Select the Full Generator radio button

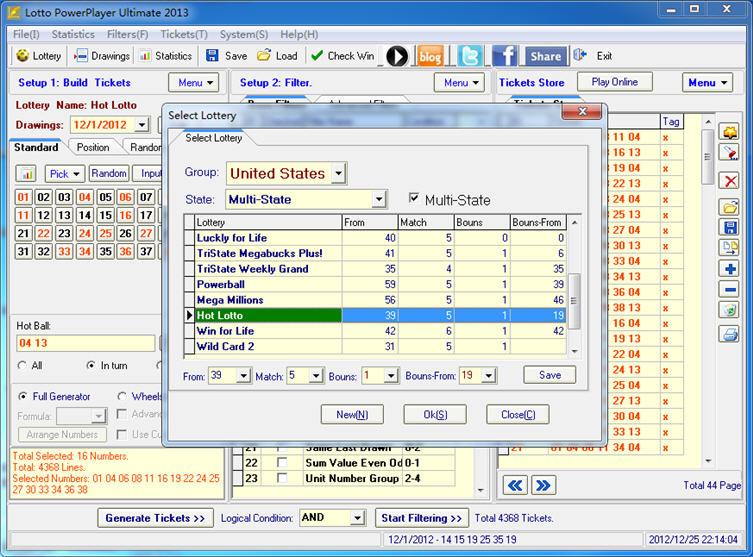(x=22, y=396)
